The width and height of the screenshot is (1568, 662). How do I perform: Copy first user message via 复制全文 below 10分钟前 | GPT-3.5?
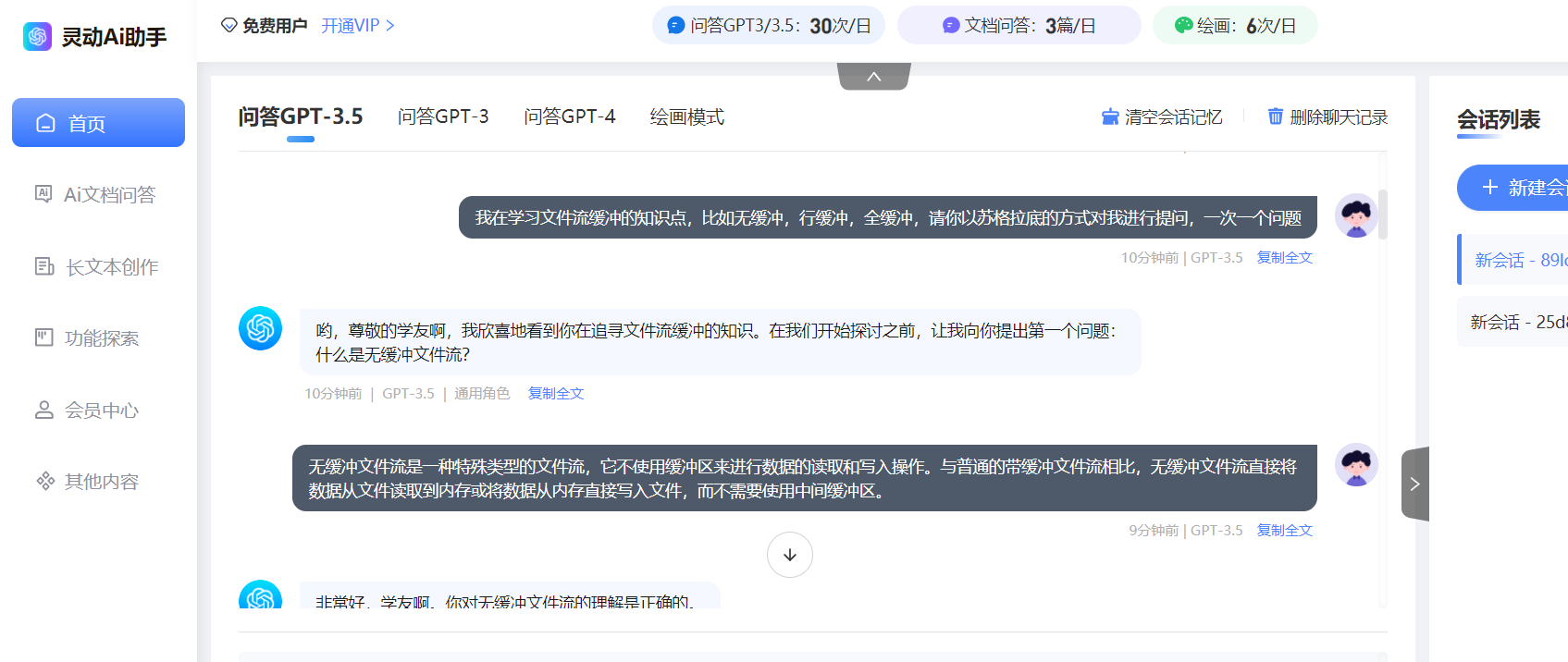[1285, 258]
